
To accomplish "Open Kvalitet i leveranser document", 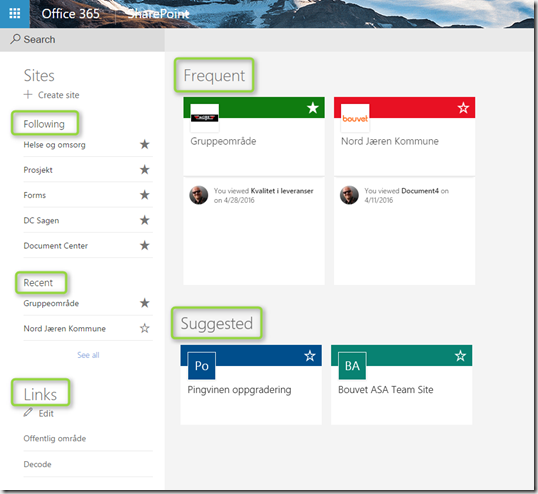I will [282, 191].
